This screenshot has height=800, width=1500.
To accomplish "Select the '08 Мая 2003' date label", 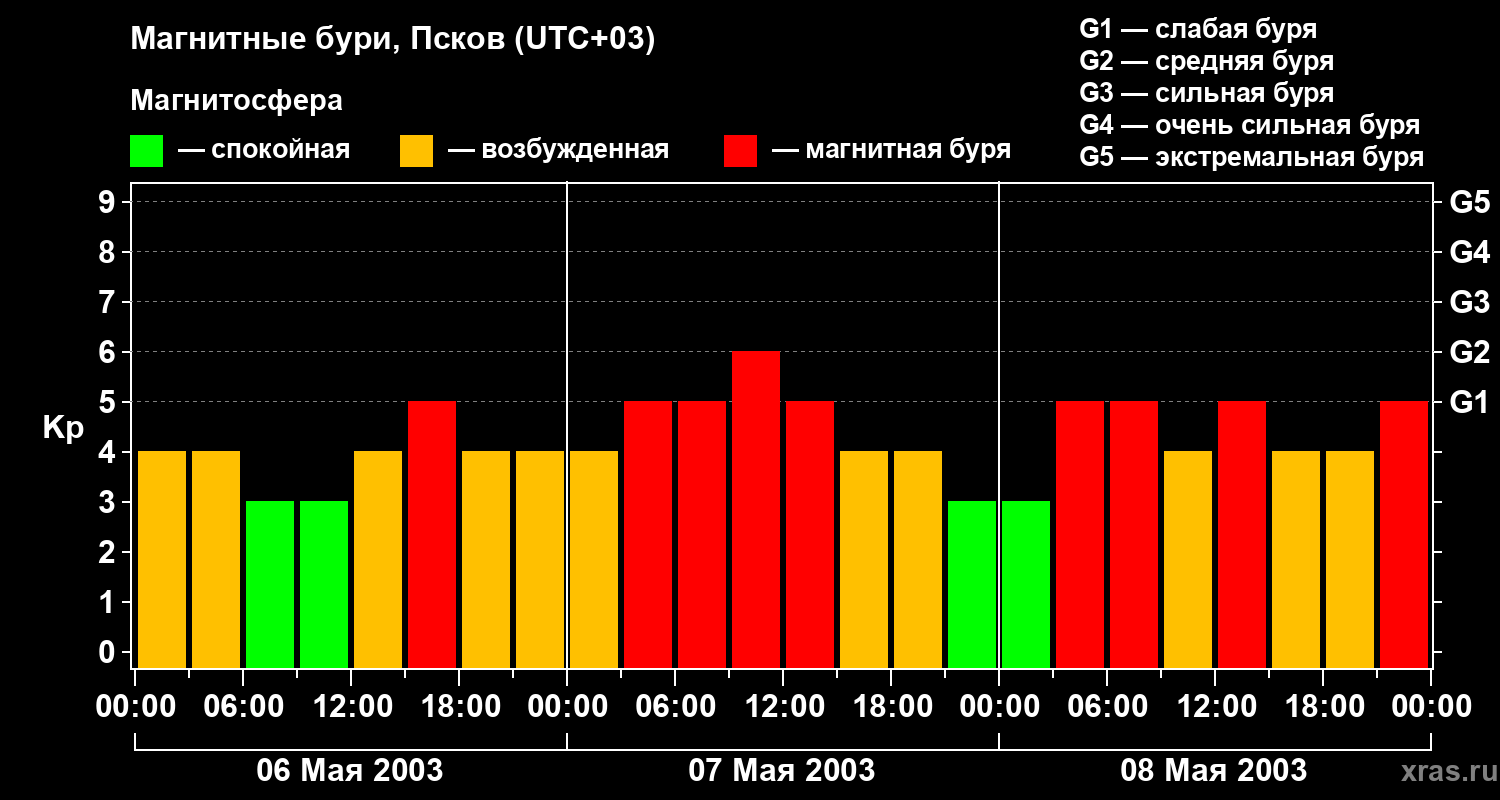I will coord(1213,771).
